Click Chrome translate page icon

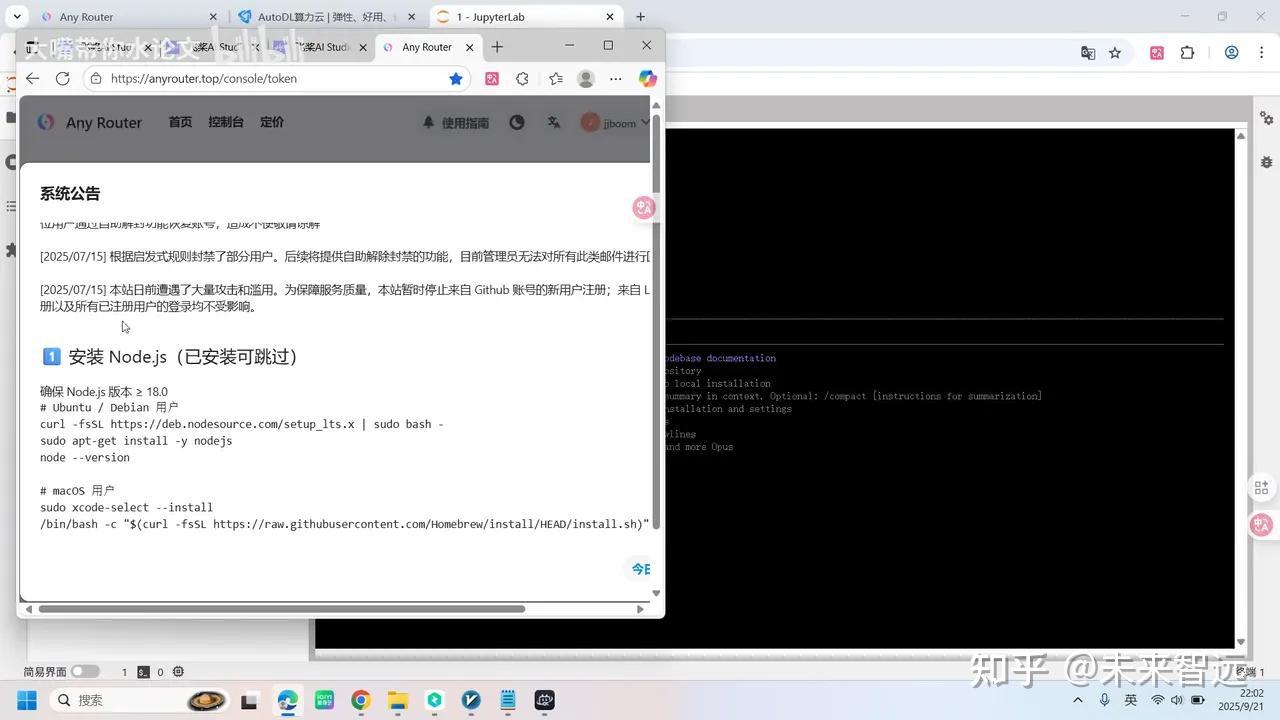1088,53
